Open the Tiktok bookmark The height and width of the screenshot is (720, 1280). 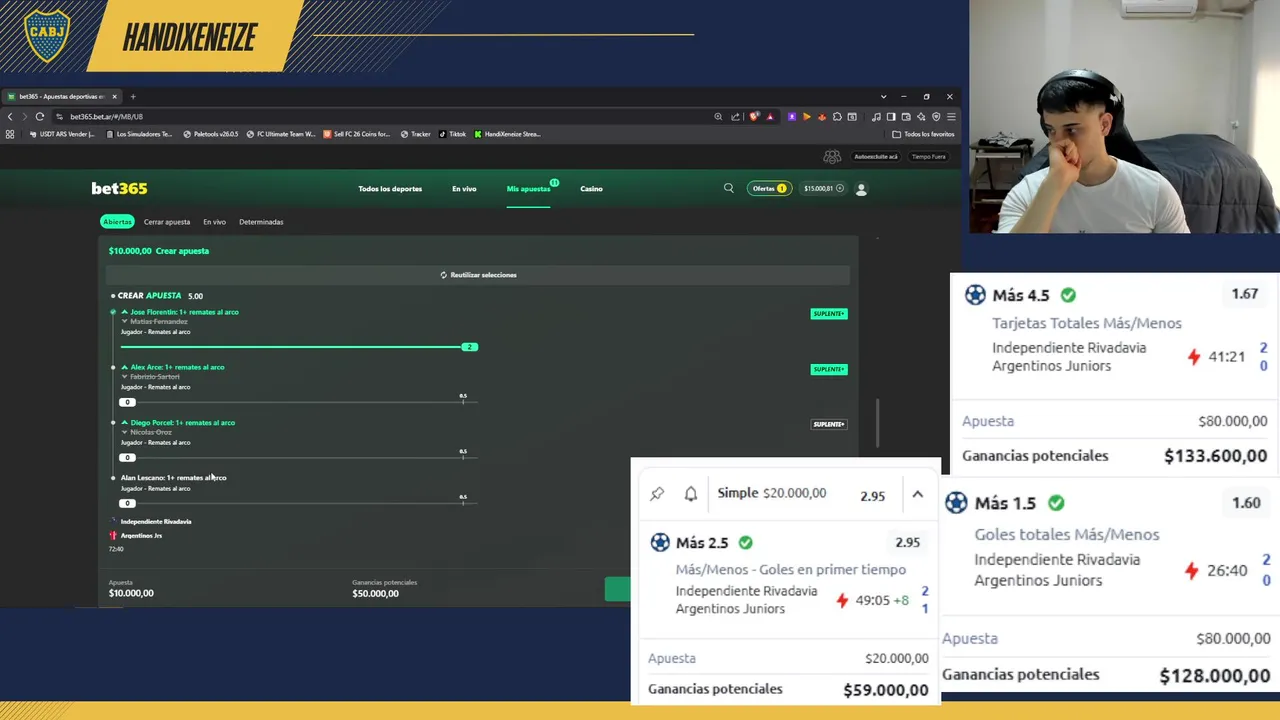point(452,134)
